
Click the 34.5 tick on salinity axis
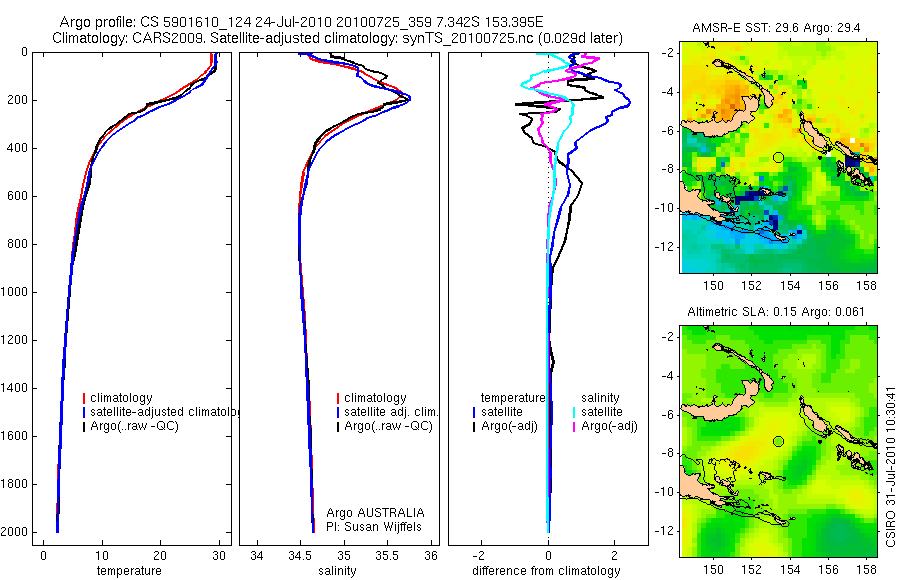coord(300,556)
